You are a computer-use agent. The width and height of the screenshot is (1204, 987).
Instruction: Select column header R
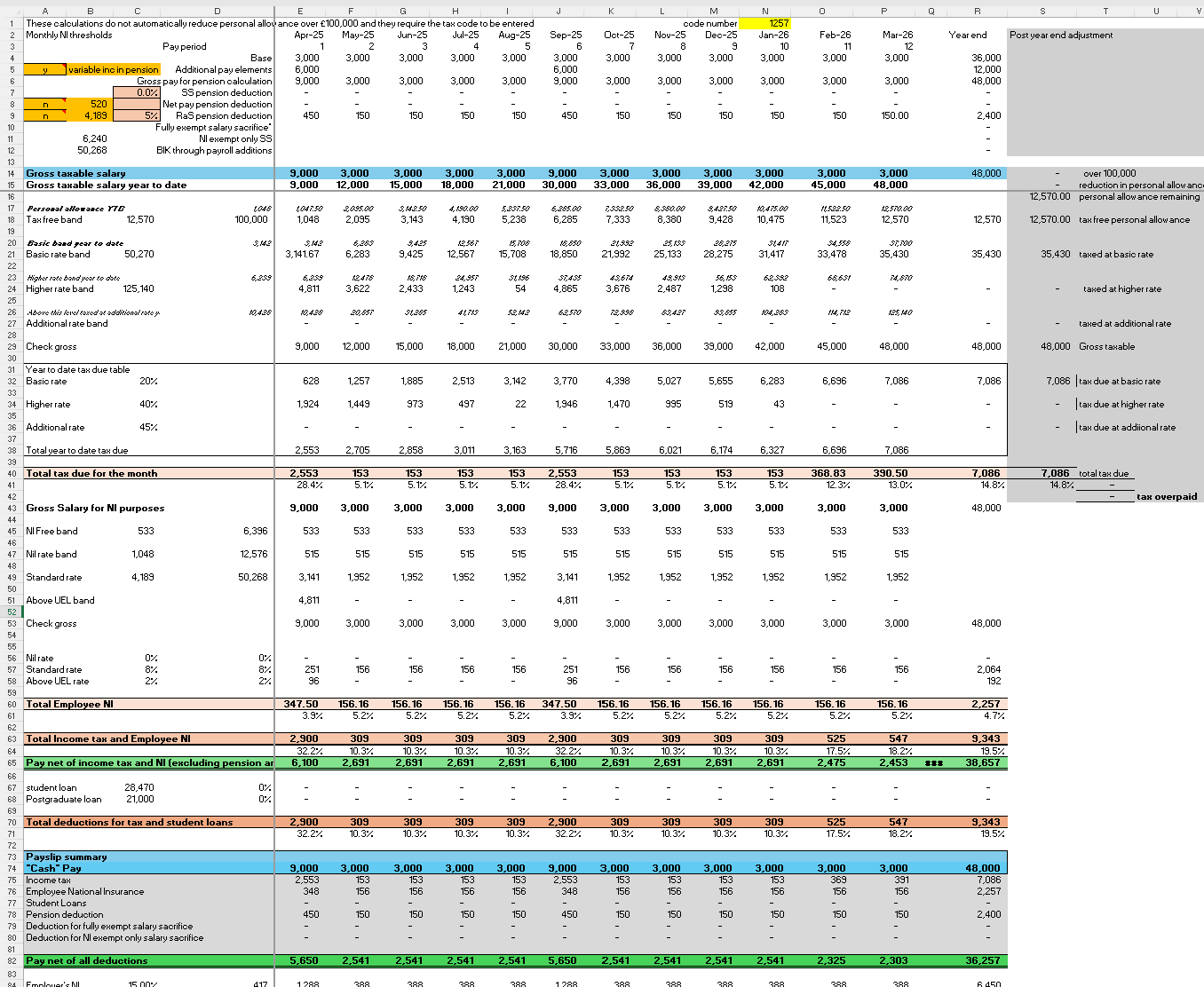tap(977, 11)
